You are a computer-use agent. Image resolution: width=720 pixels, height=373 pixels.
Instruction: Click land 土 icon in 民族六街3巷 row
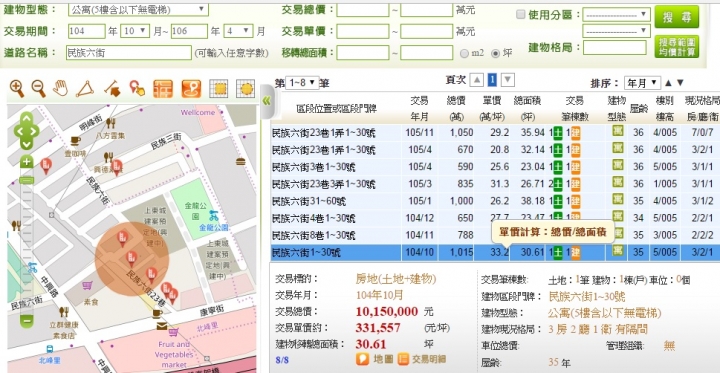[x=557, y=167]
